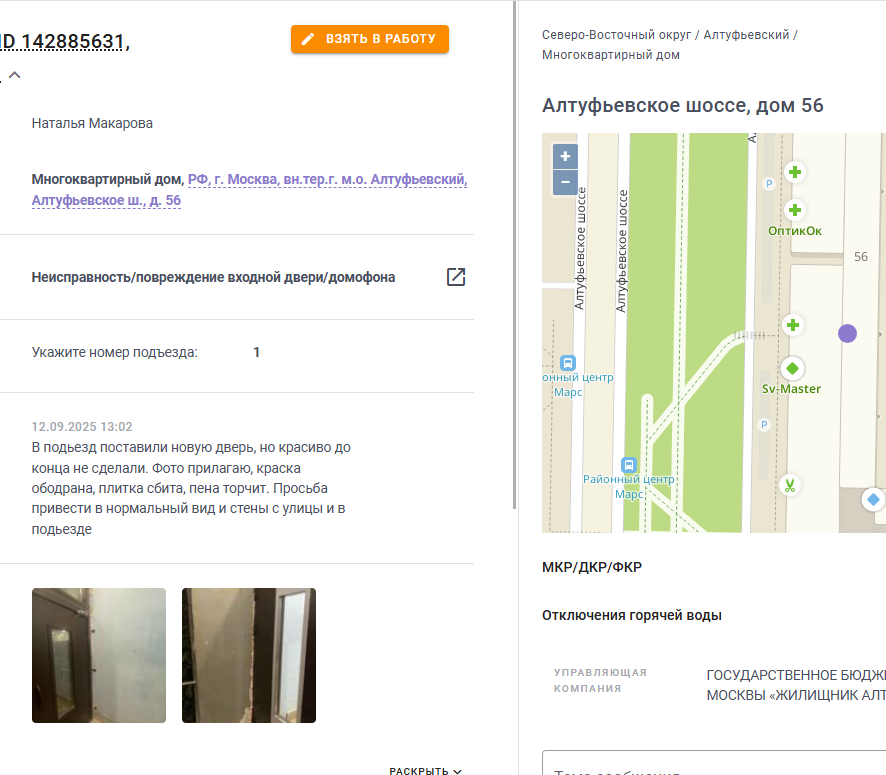This screenshot has width=886, height=775.
Task: Click the green scissors map marker
Action: 789,485
